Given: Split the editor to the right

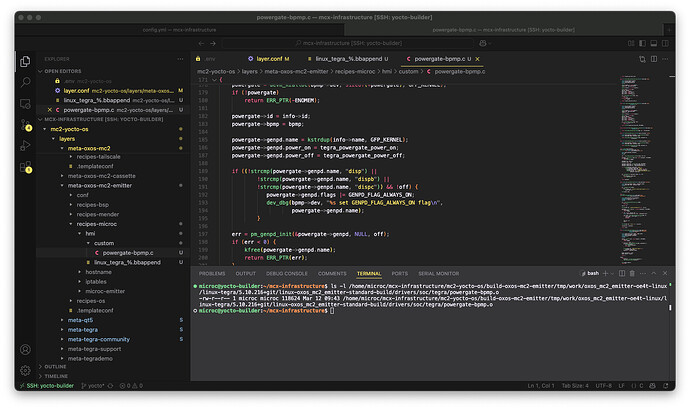Looking at the screenshot, I should 654,59.
